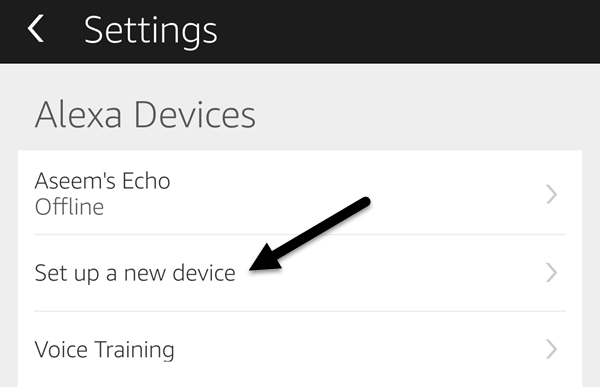Open the Voice Training chevron arrow
Viewport: 600px width, 387px height.
click(551, 349)
